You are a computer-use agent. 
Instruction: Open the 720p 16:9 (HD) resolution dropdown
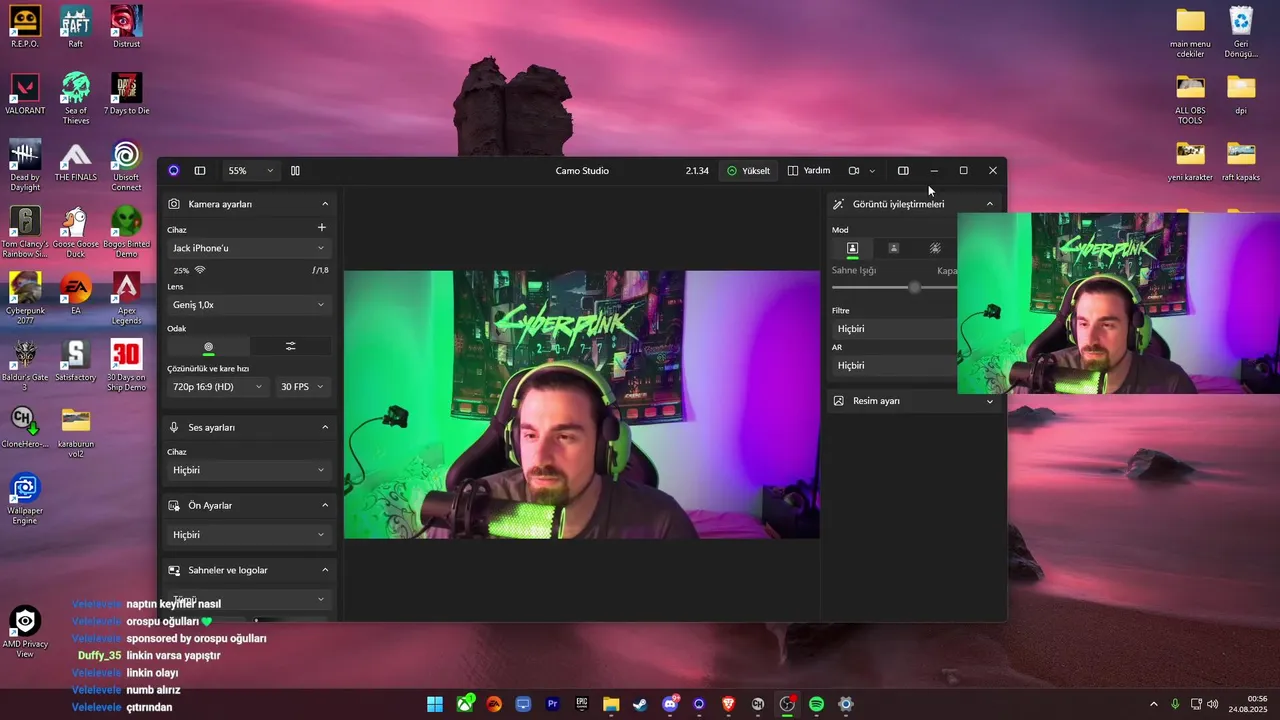(218, 387)
